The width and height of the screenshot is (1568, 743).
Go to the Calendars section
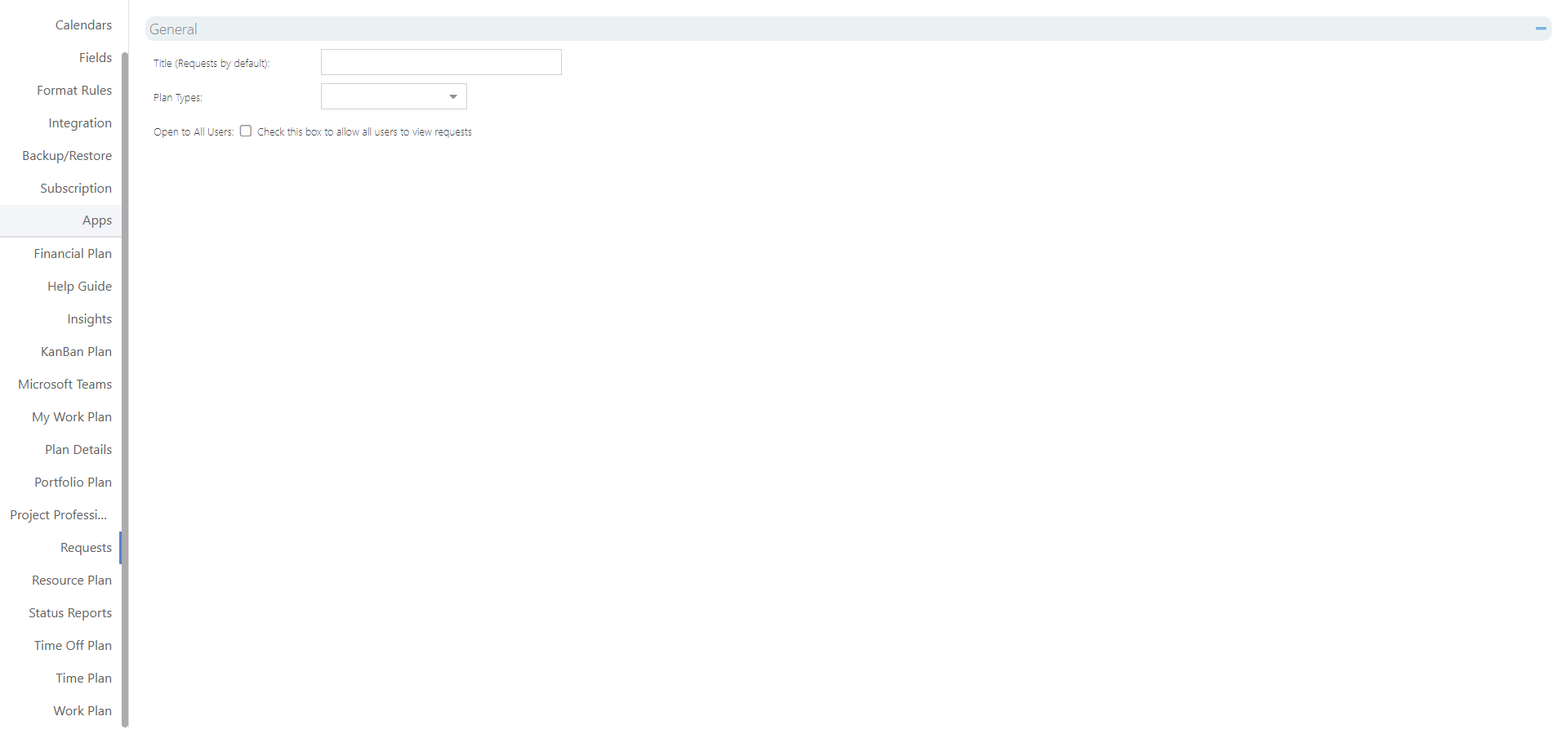click(83, 24)
